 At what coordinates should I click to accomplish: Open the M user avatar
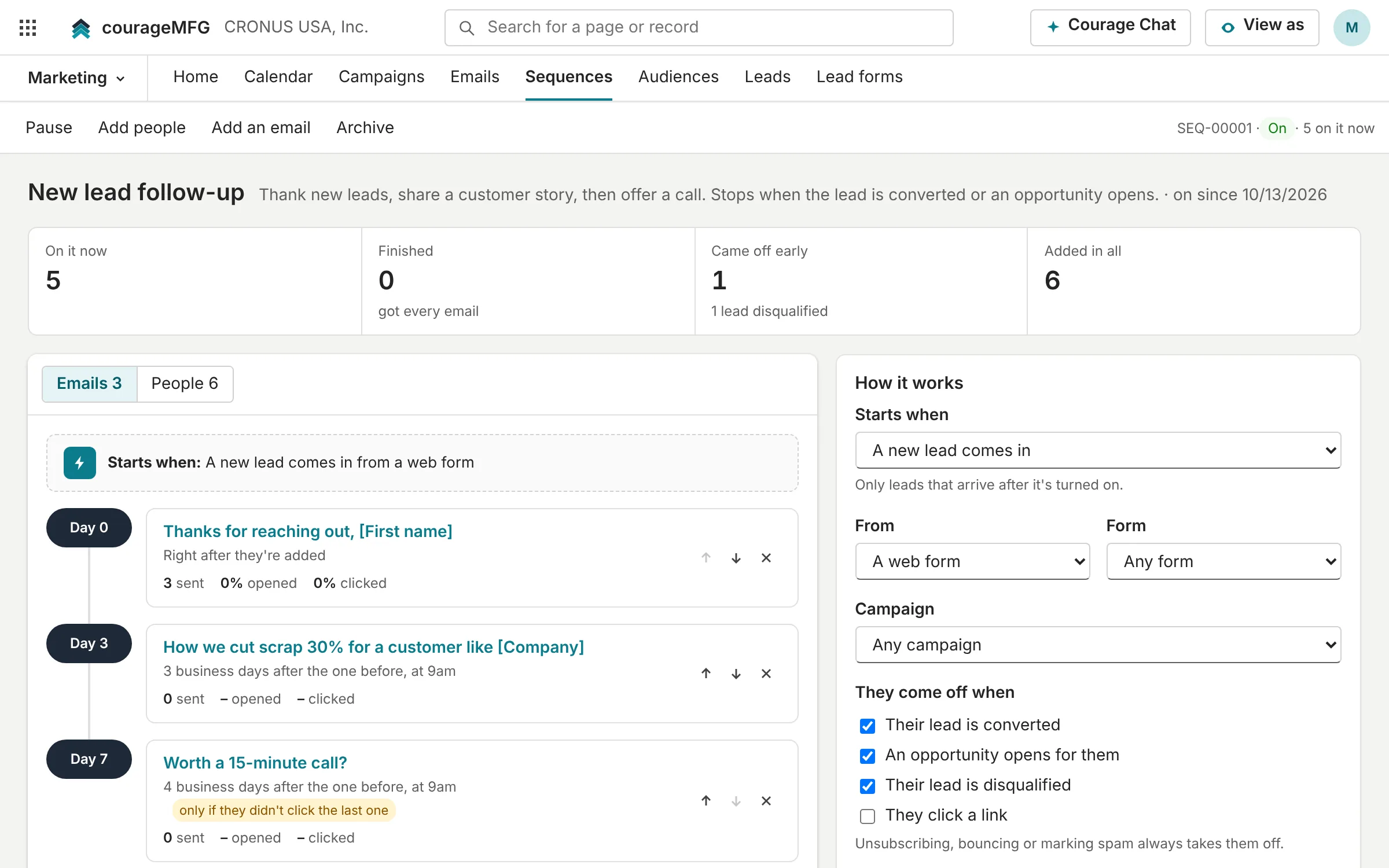pyautogui.click(x=1351, y=27)
